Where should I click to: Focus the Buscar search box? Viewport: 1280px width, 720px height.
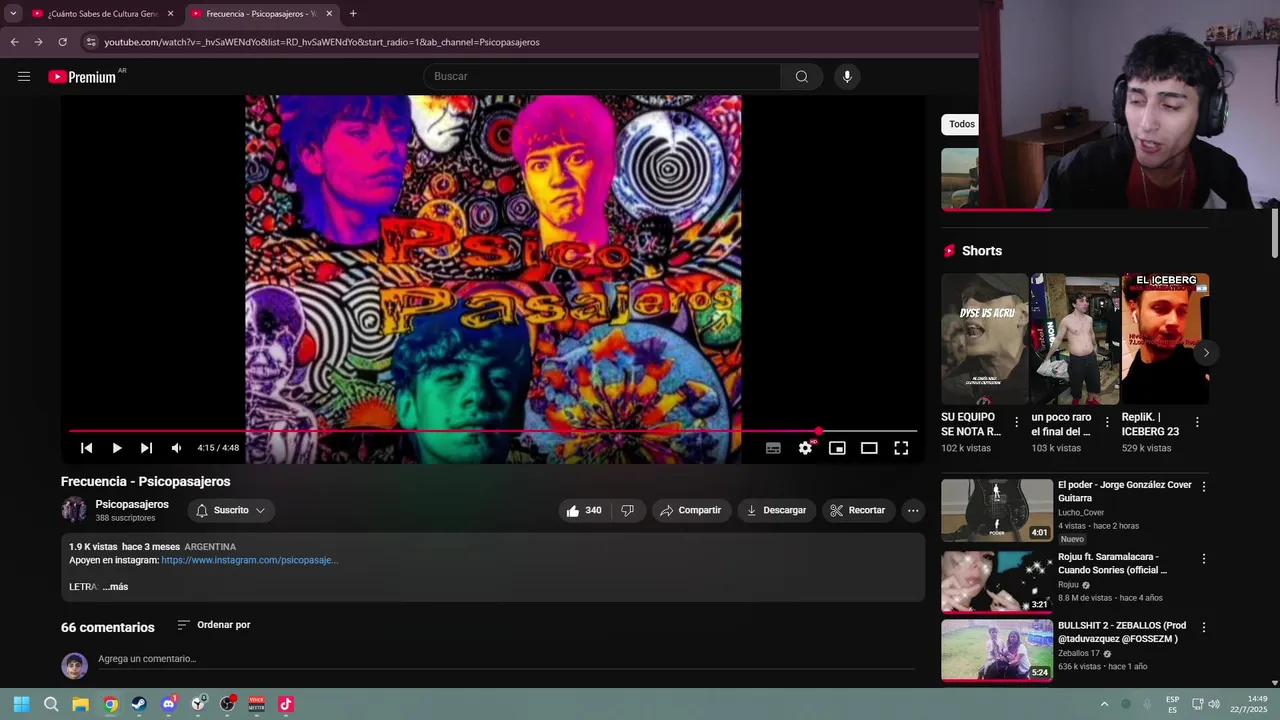click(x=602, y=77)
